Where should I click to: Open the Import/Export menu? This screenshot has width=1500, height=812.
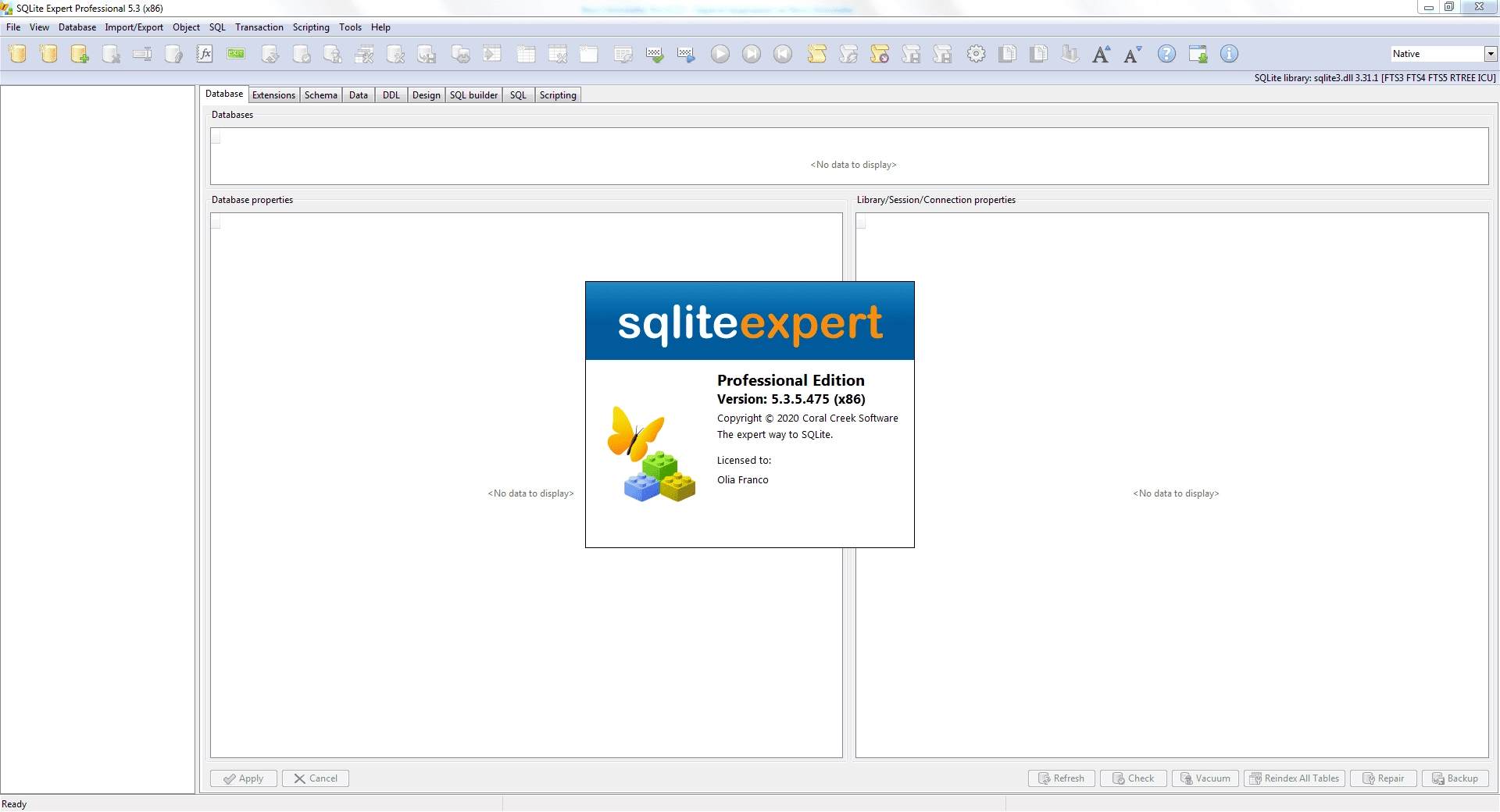[134, 27]
